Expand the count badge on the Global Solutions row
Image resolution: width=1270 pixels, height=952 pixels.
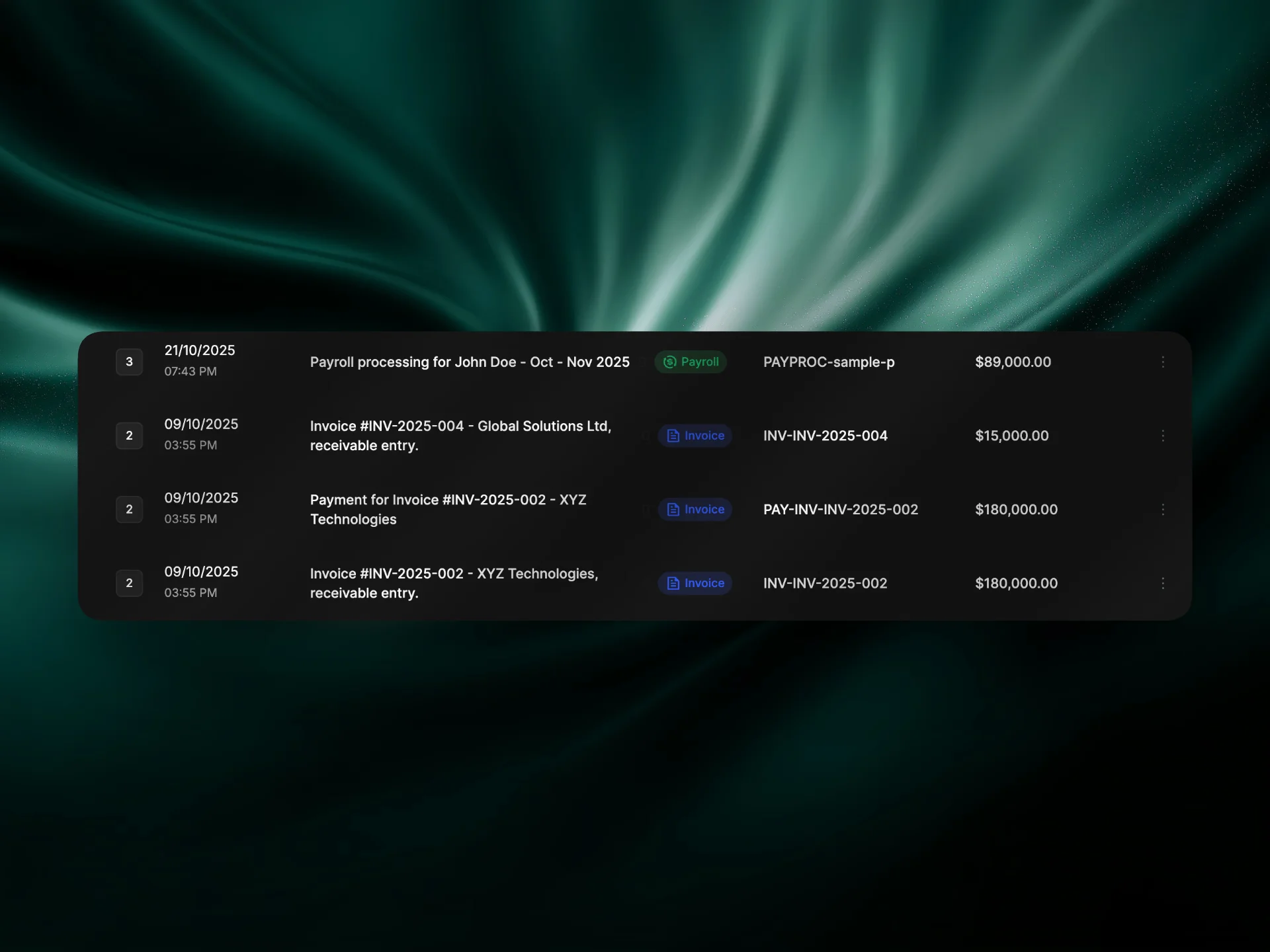(x=129, y=436)
